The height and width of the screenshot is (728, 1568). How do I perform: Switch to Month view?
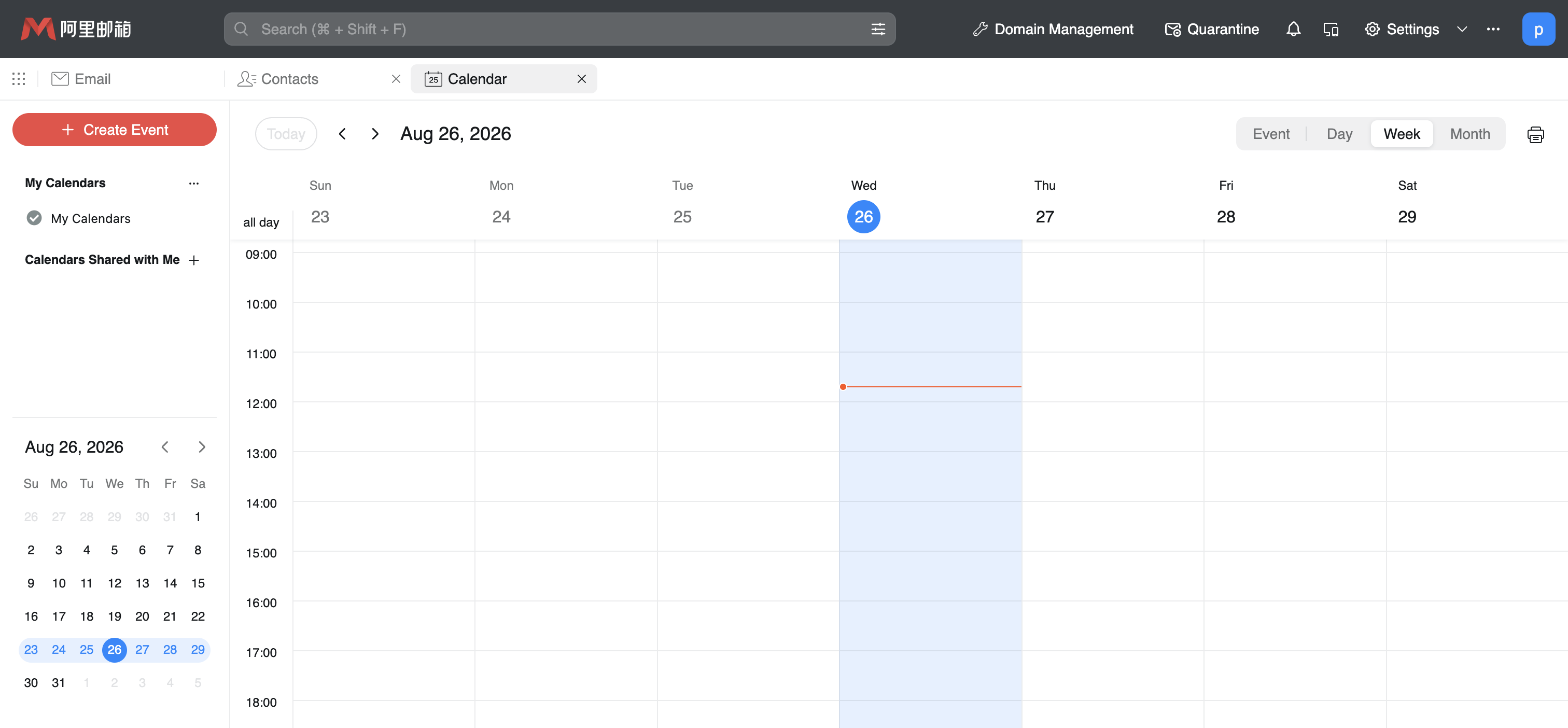point(1470,134)
